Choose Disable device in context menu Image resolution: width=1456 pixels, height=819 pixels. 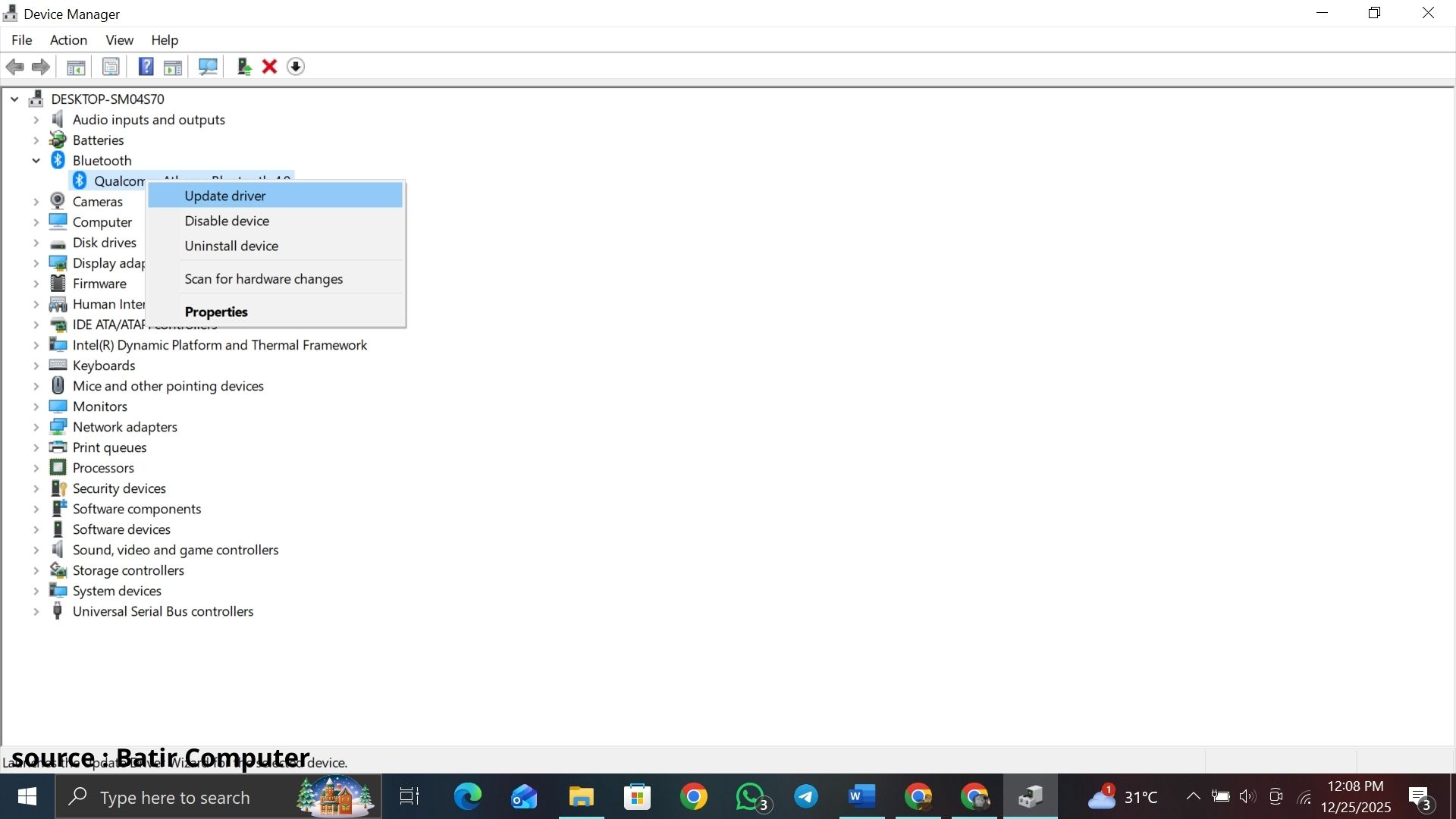[x=275, y=221]
